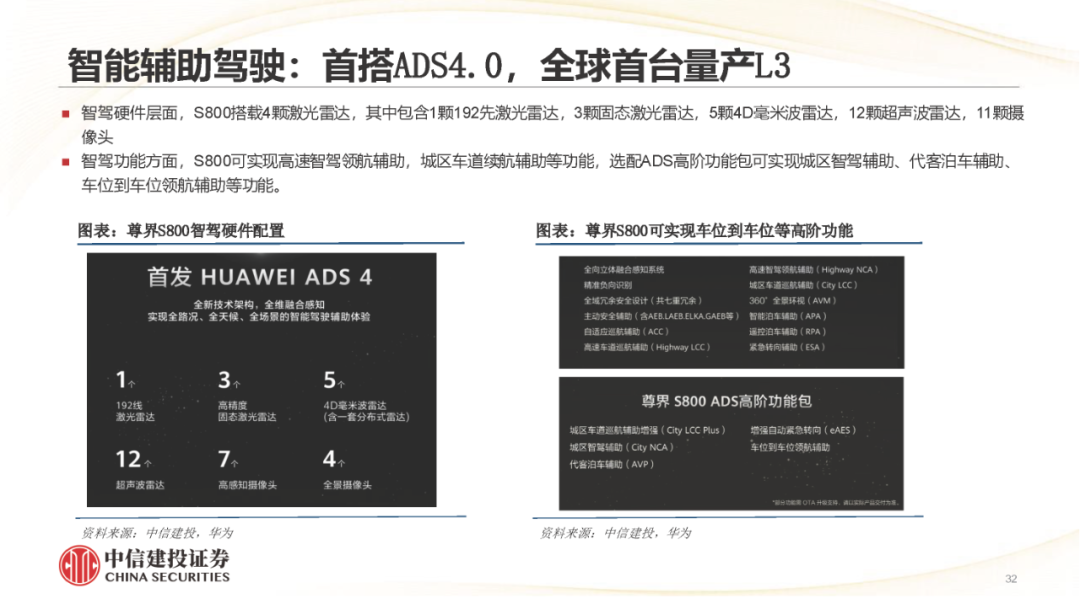This screenshot has height=599, width=1080.
Task: Click the CITIC China Securities logo emblem
Action: pos(79,565)
